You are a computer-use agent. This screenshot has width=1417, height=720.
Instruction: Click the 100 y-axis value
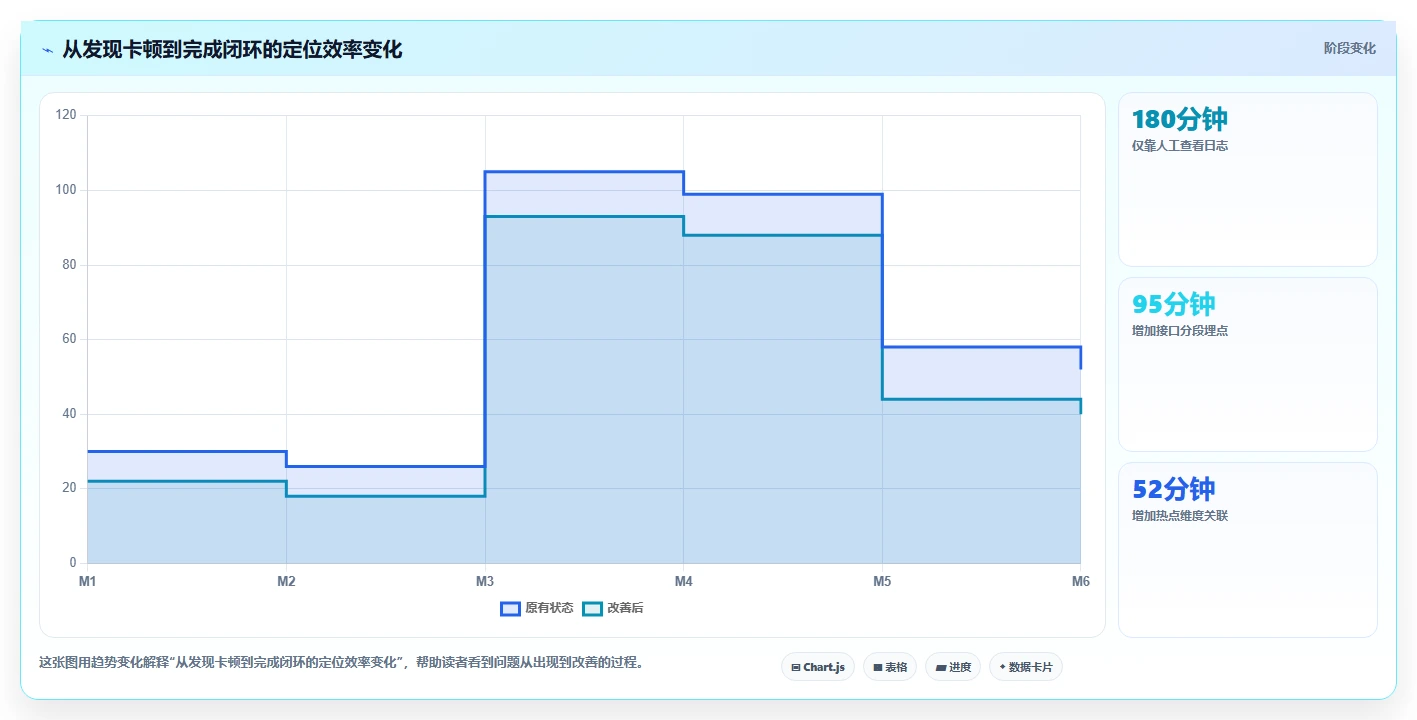(x=66, y=190)
